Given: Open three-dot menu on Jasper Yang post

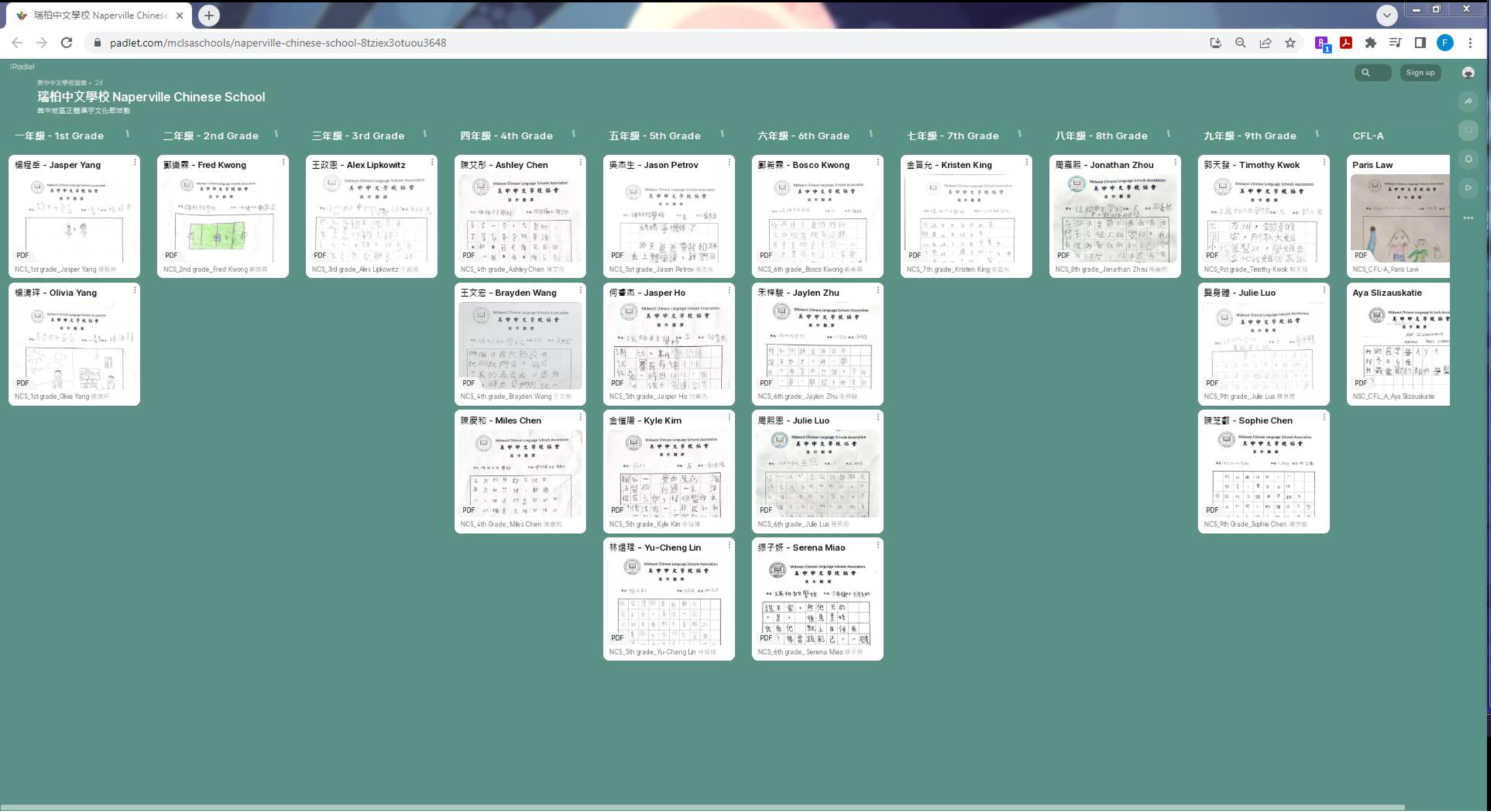Looking at the screenshot, I should tap(135, 162).
